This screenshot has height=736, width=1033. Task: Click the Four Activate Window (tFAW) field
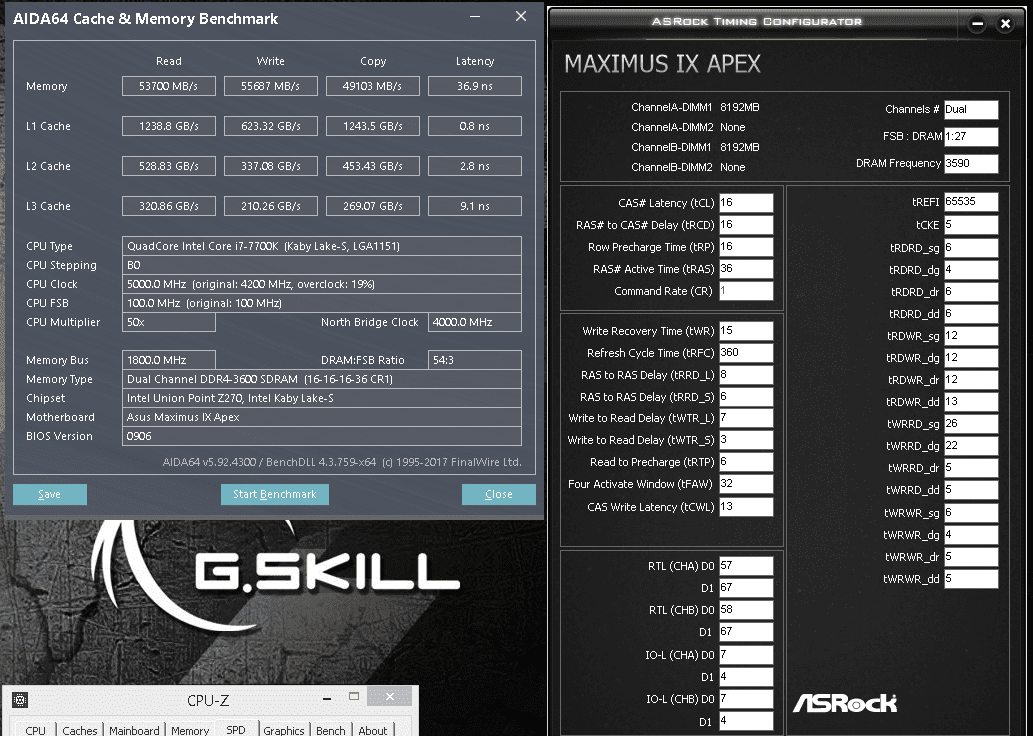746,484
